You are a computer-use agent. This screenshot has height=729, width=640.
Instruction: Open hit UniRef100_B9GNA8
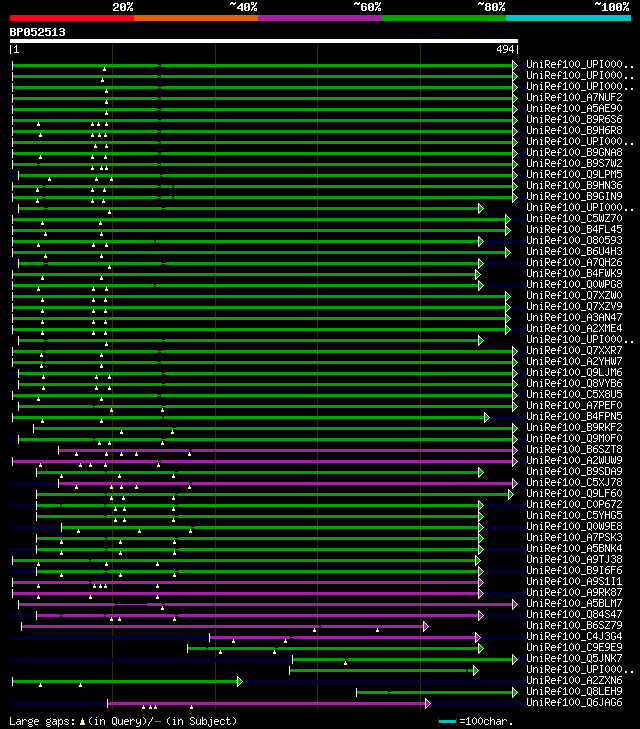point(574,152)
